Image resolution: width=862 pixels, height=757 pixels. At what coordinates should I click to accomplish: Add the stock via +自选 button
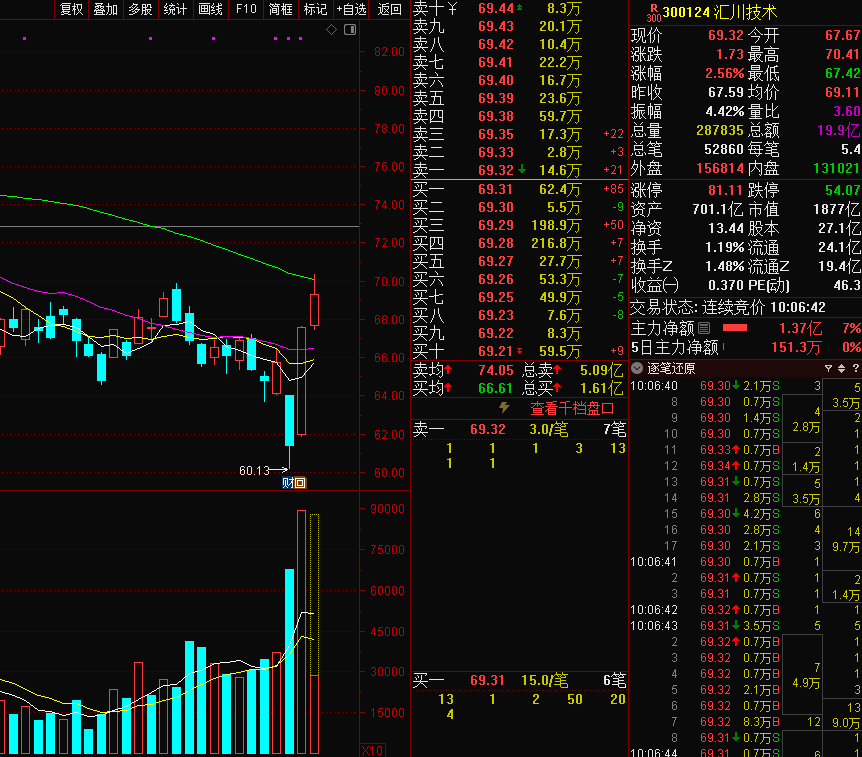(351, 9)
